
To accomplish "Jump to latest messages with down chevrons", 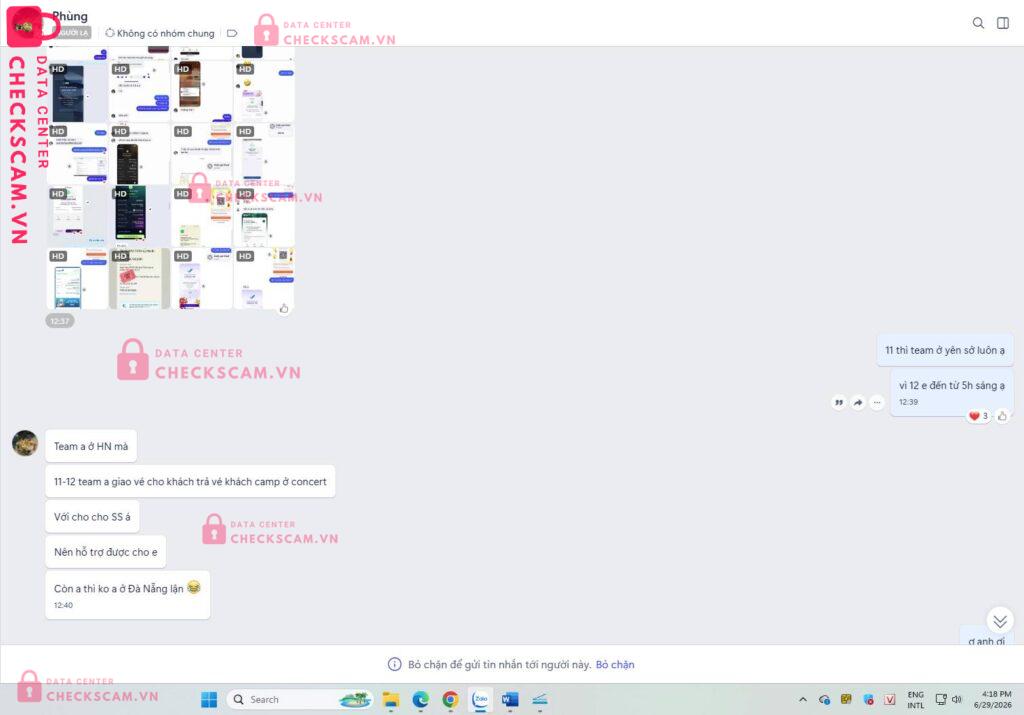I will point(999,621).
